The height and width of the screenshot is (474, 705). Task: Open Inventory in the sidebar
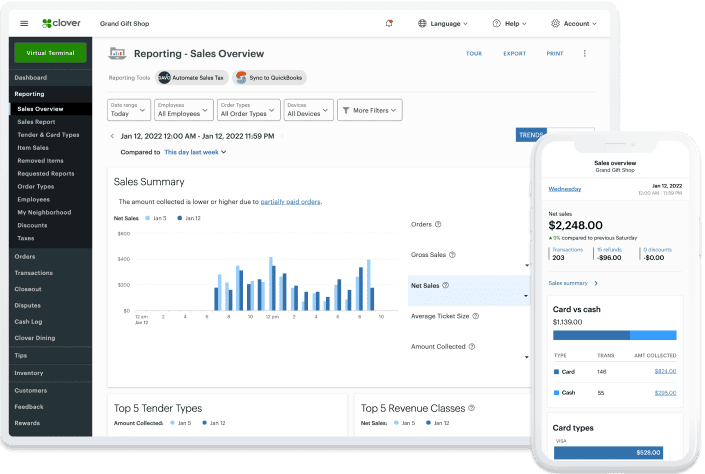click(50, 373)
